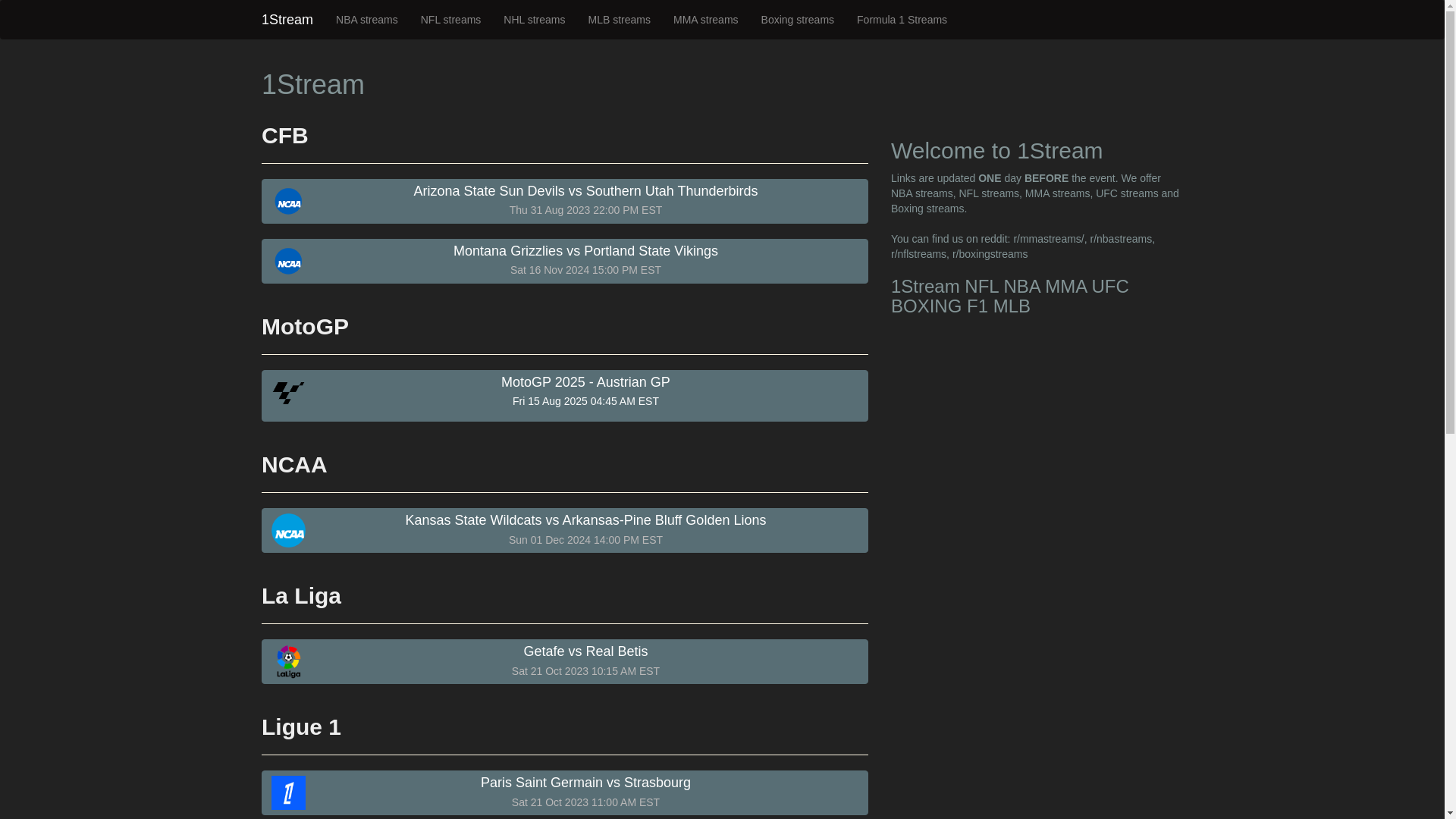Click LaLiga logo beside Getafe match

(288, 662)
